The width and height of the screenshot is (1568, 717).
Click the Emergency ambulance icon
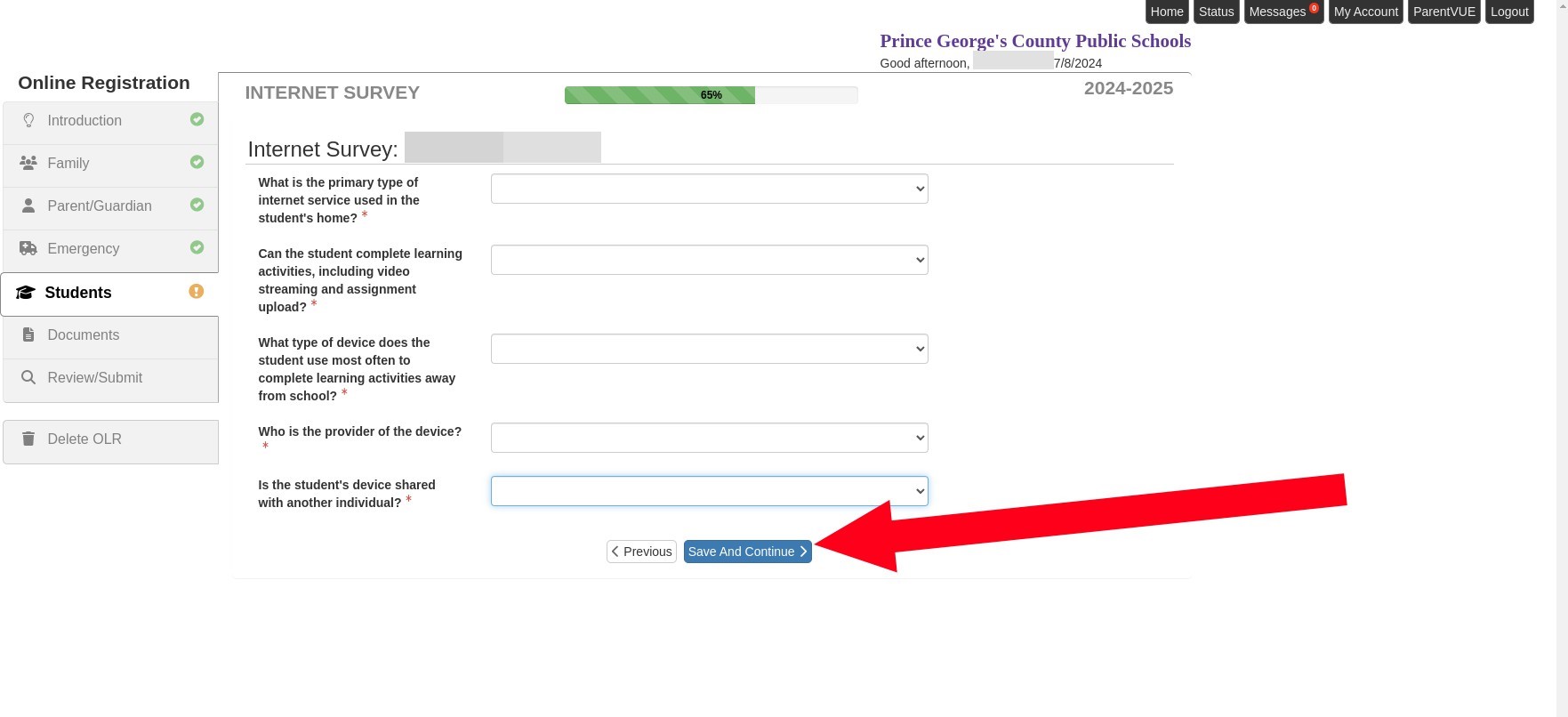point(28,248)
